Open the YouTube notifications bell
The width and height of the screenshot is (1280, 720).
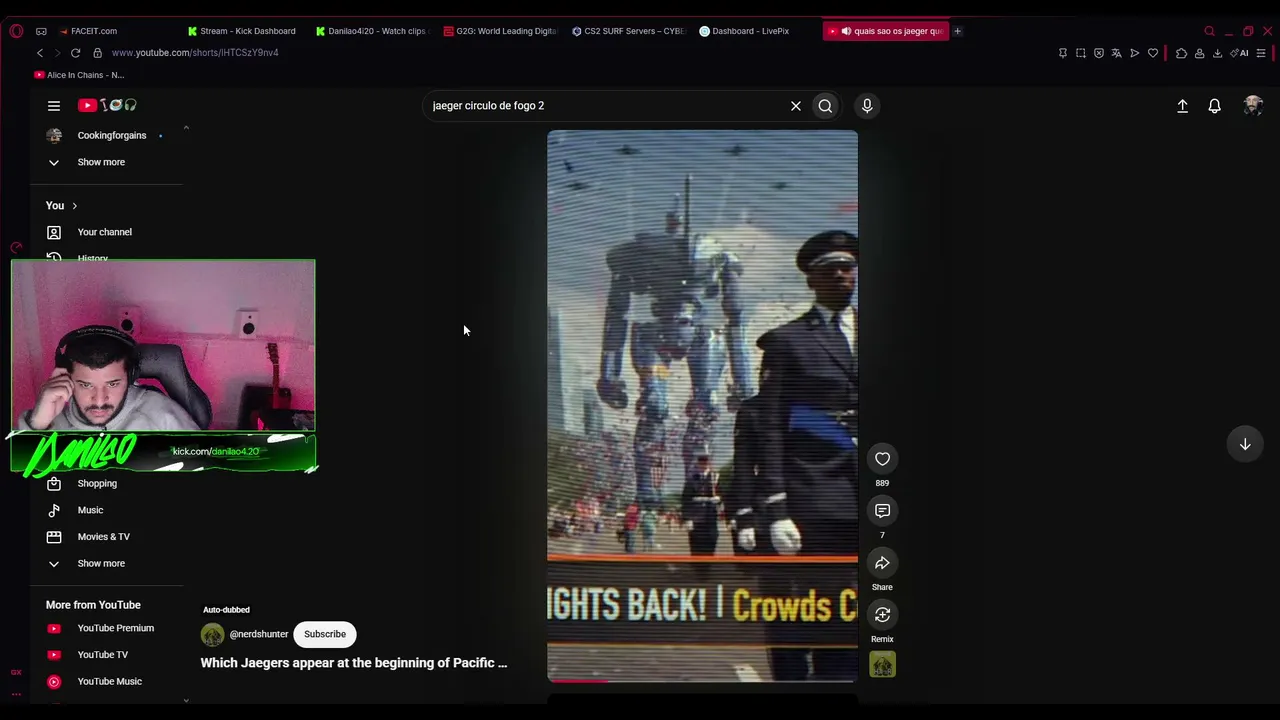click(1214, 106)
